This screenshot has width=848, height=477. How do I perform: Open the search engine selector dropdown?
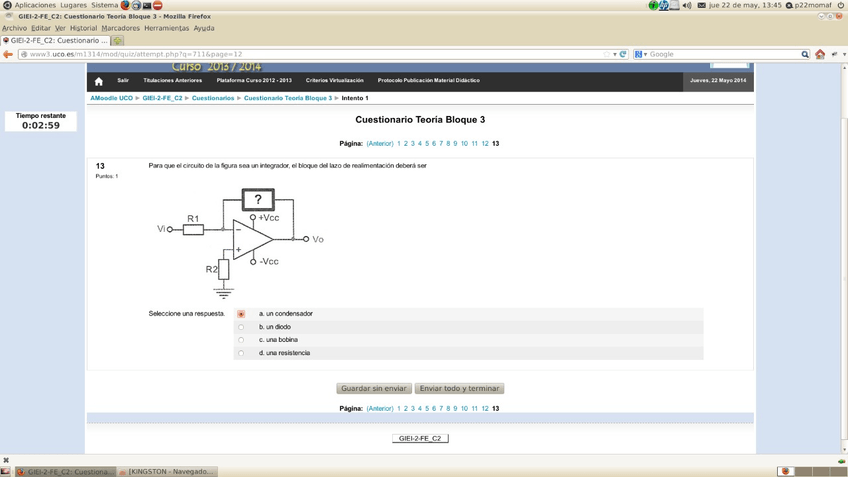tap(641, 54)
